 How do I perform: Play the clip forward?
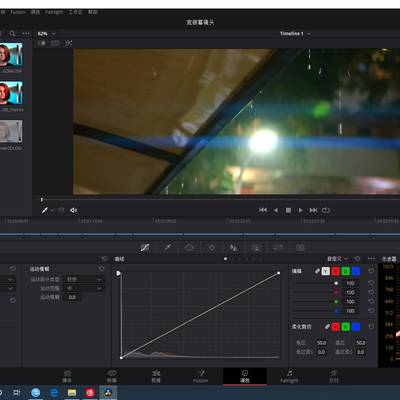[301, 210]
